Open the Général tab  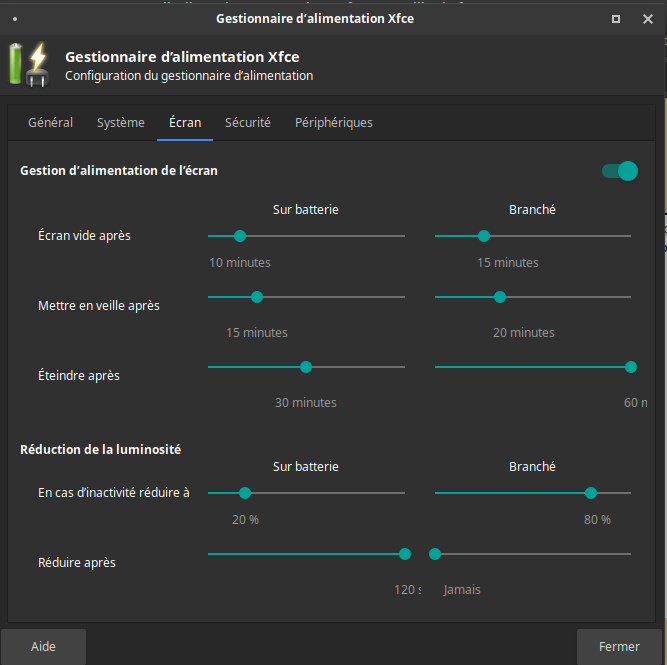50,123
